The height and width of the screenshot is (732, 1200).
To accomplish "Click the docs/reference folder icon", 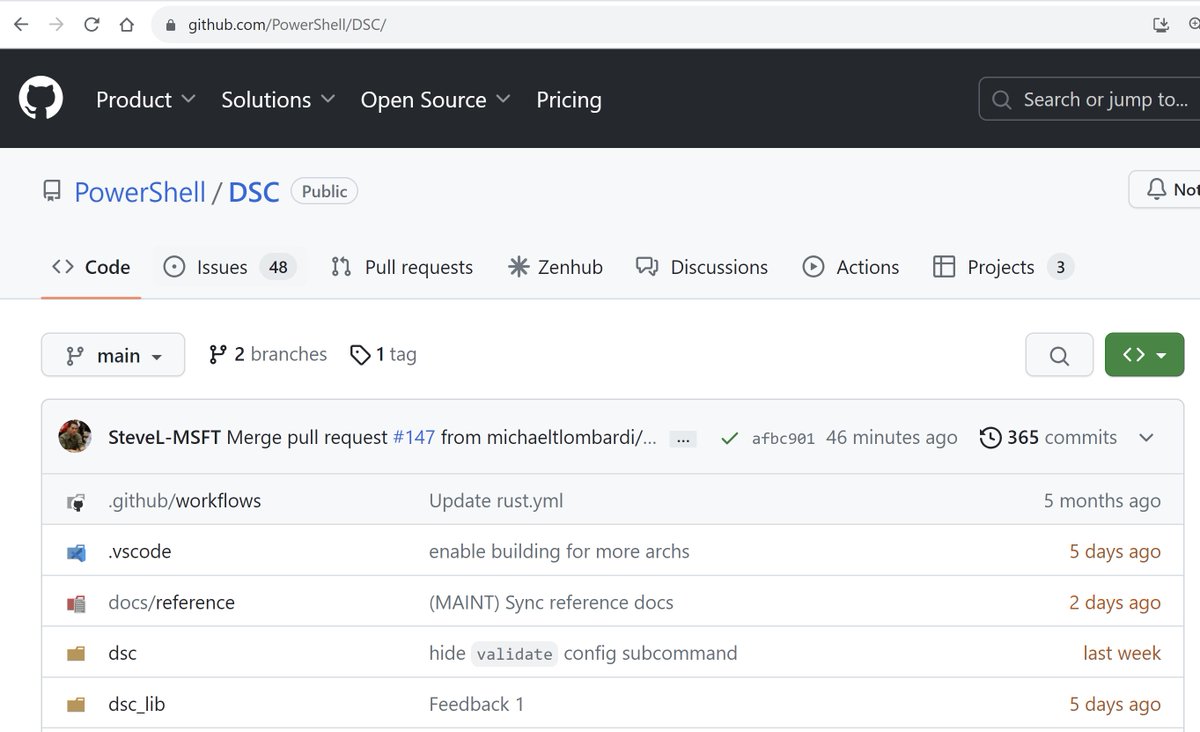I will [76, 603].
